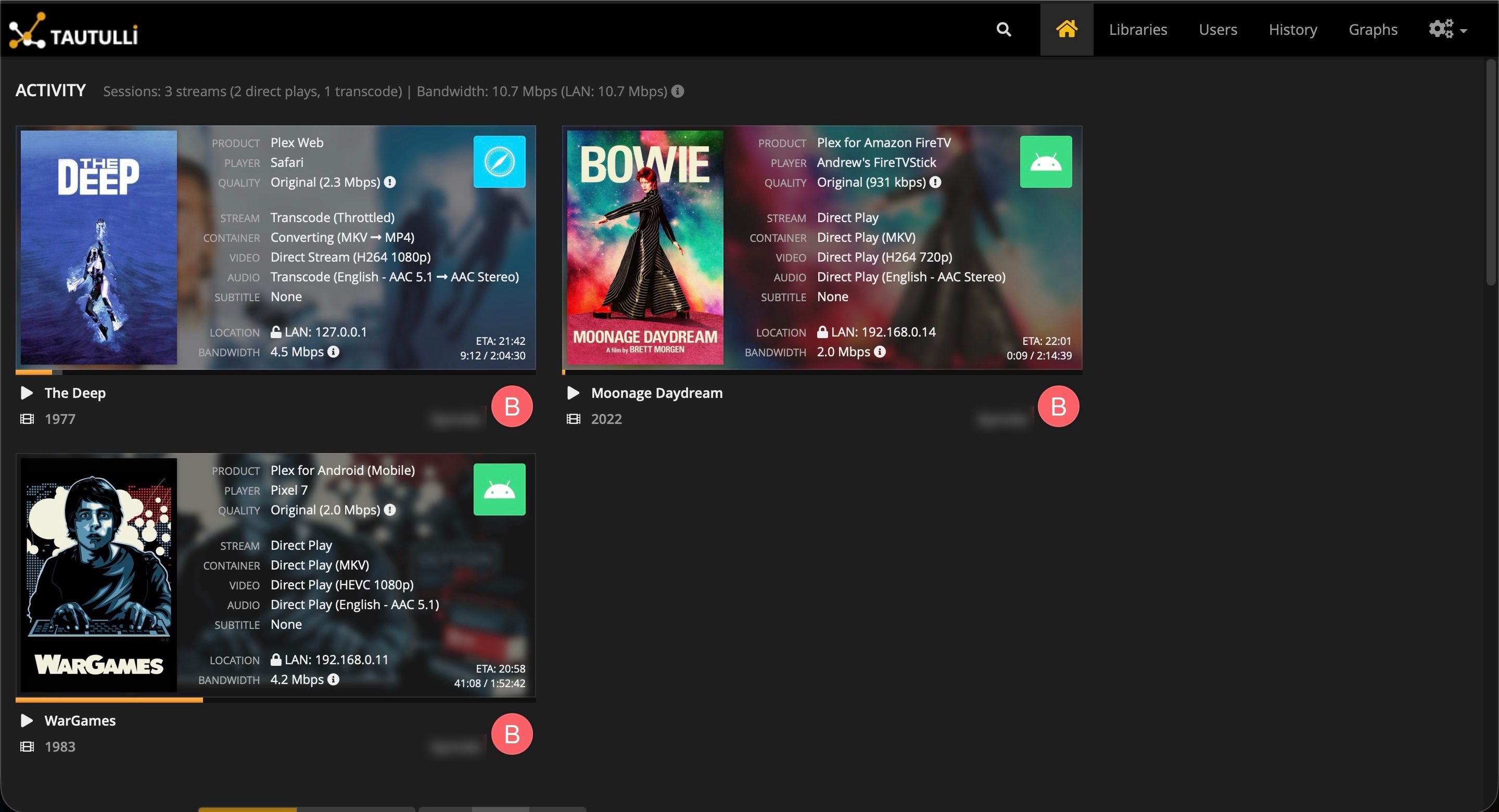Click the info icon beside the 2.0 Mbps bandwidth value
1499x812 pixels.
(x=880, y=351)
